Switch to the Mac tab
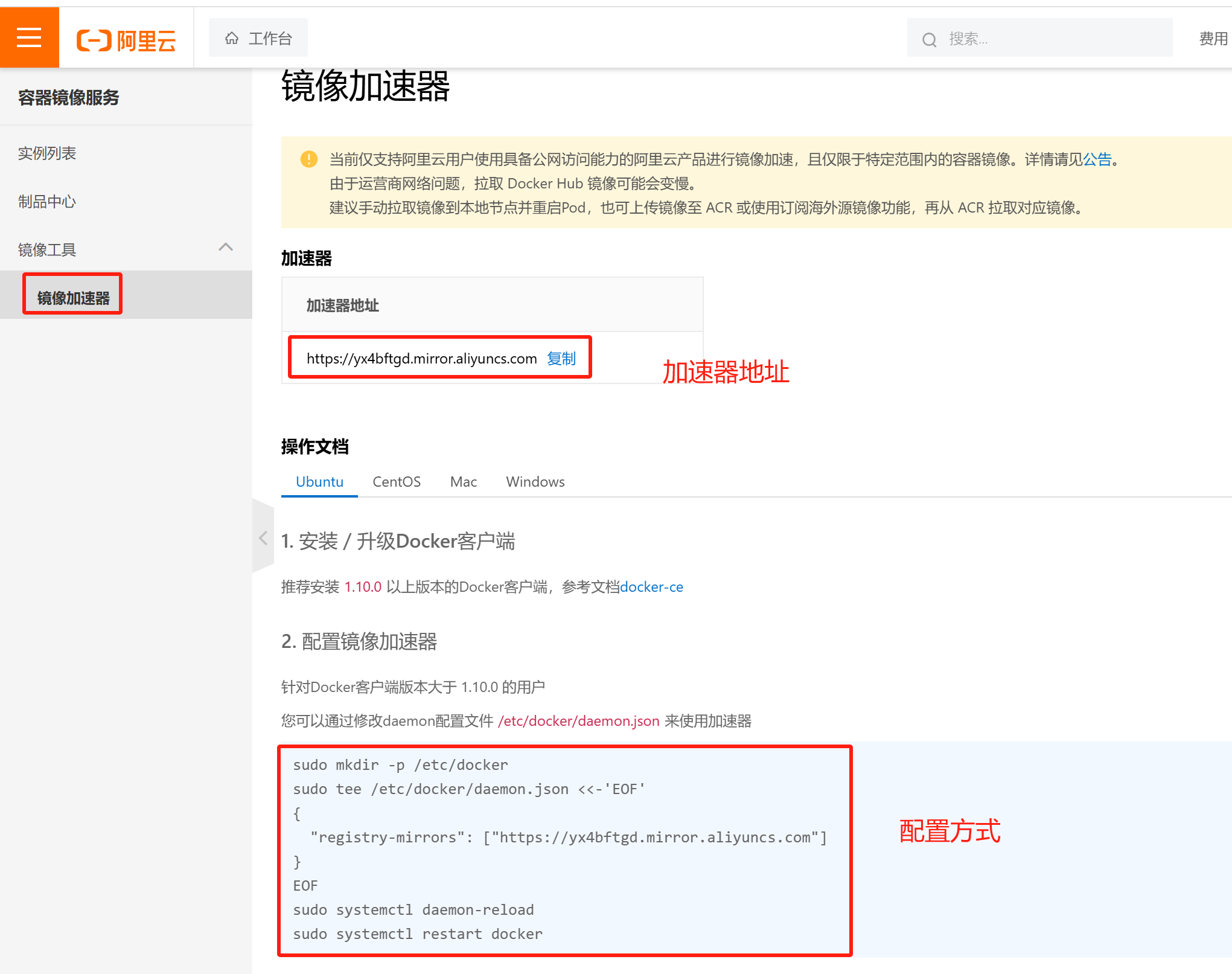1232x974 pixels. pyautogui.click(x=464, y=482)
